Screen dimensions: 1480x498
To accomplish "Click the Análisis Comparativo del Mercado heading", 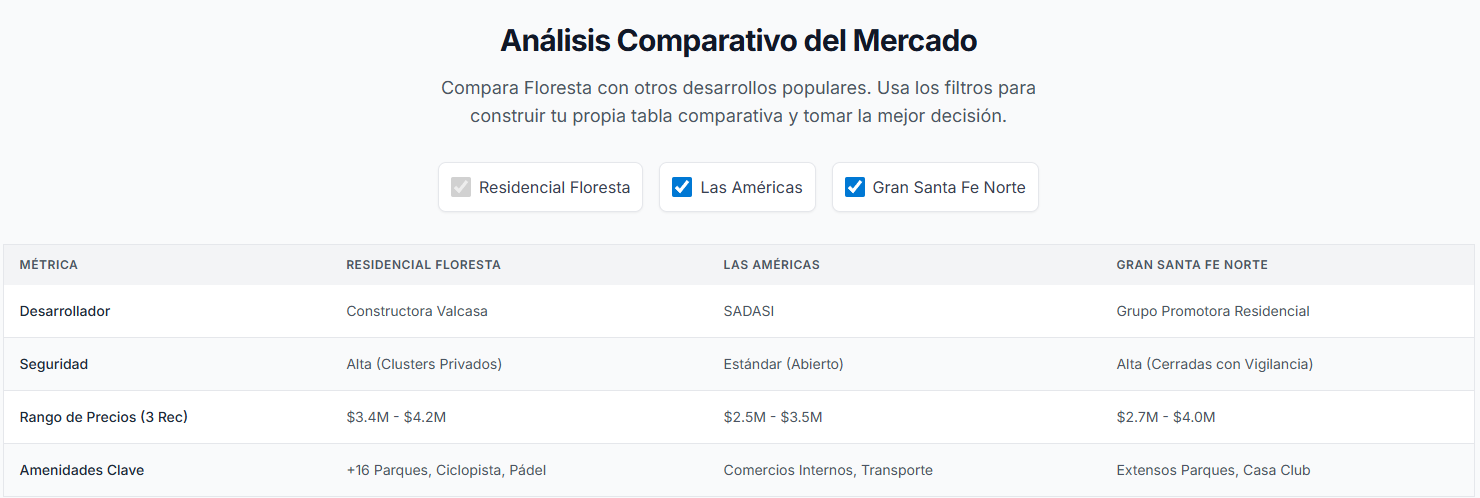I will 739,41.
